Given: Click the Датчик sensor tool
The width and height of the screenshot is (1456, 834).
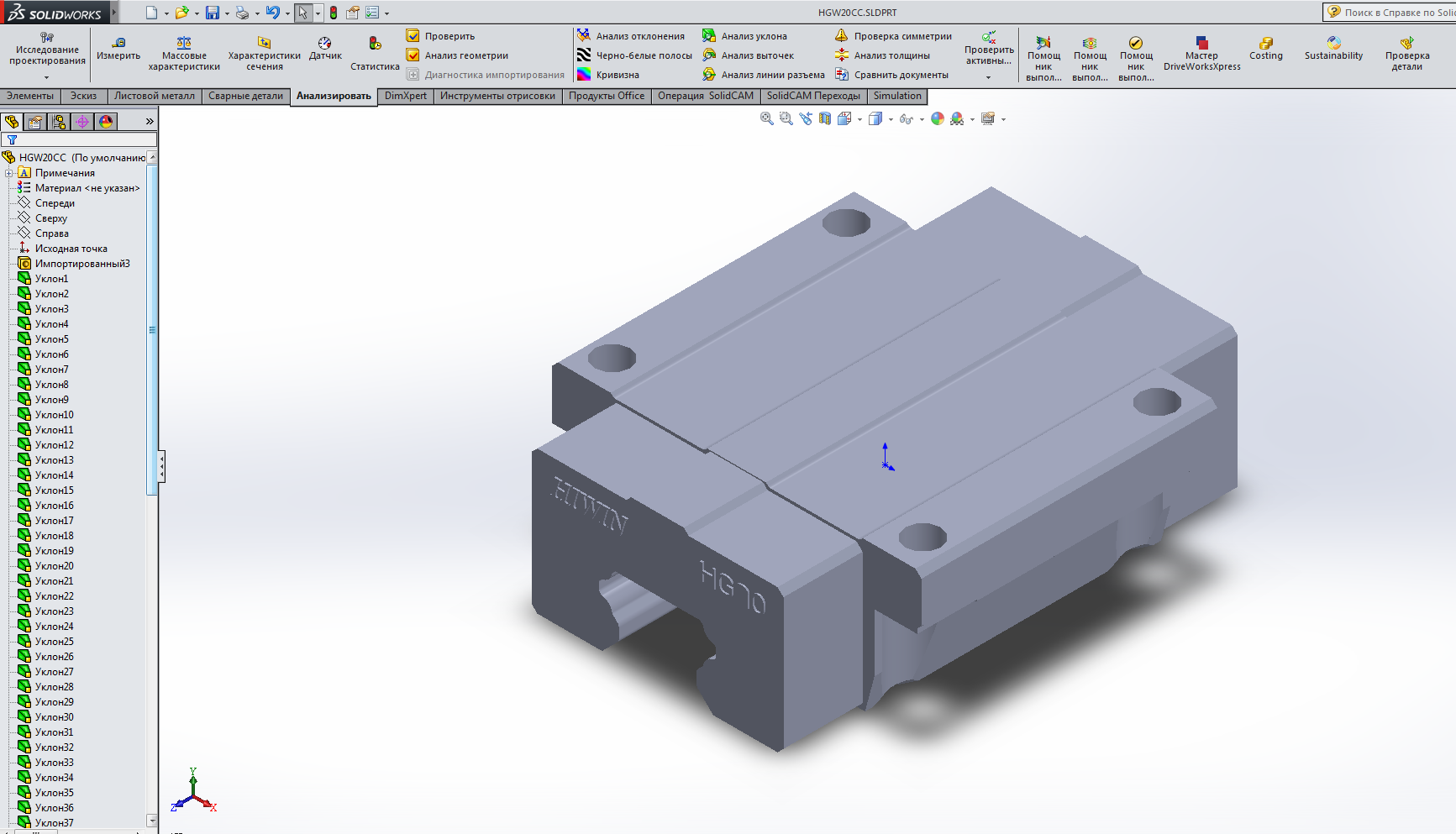Looking at the screenshot, I should [x=325, y=49].
